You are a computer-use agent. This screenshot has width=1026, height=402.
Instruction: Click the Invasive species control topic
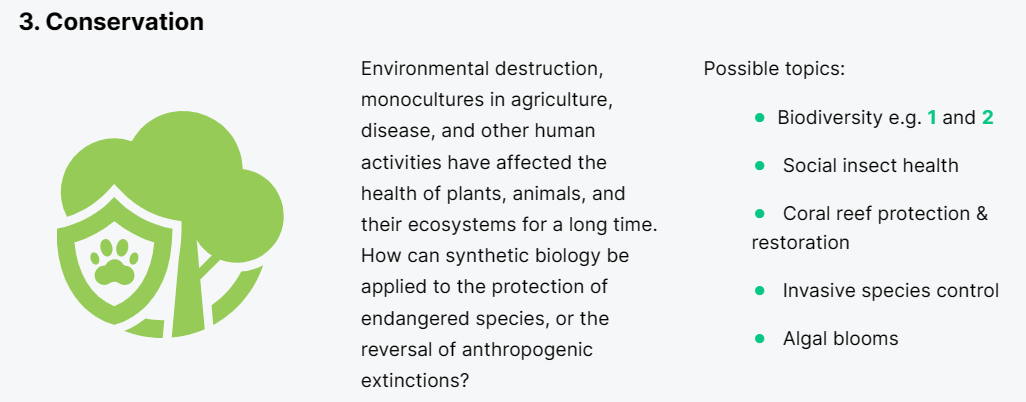[x=891, y=290]
